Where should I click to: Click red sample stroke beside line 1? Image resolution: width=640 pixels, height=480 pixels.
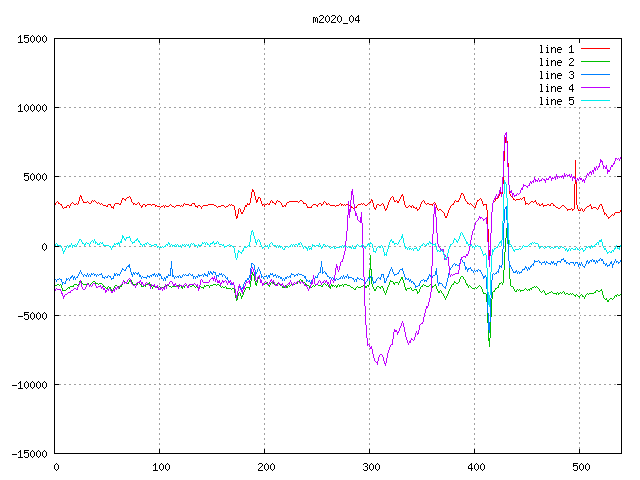tap(595, 49)
